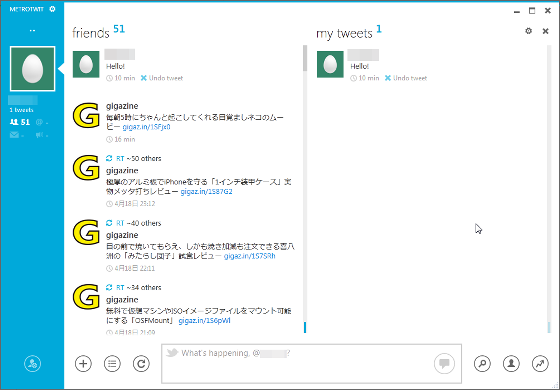Undo tweet in the friends column
This screenshot has height=390, width=560.
162,78
